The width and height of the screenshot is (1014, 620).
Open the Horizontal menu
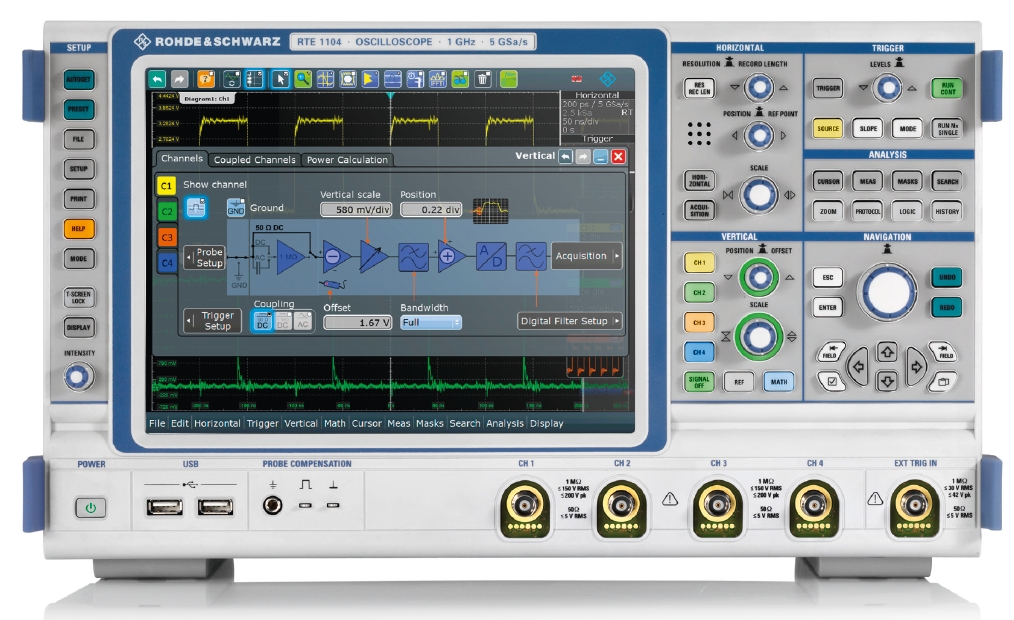point(217,423)
